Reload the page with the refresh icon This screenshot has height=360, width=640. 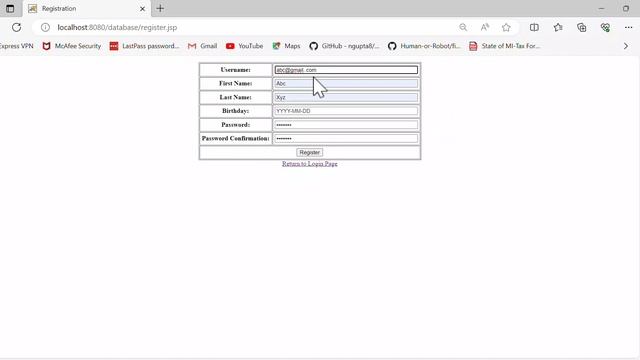(x=16, y=27)
